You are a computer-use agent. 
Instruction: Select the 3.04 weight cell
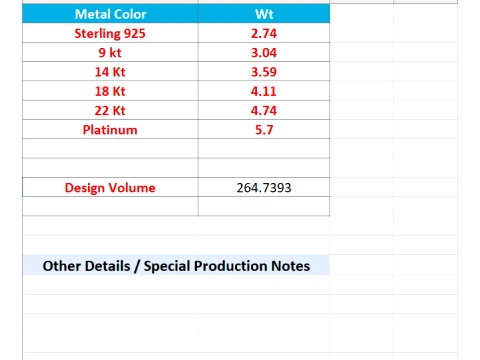(x=264, y=52)
